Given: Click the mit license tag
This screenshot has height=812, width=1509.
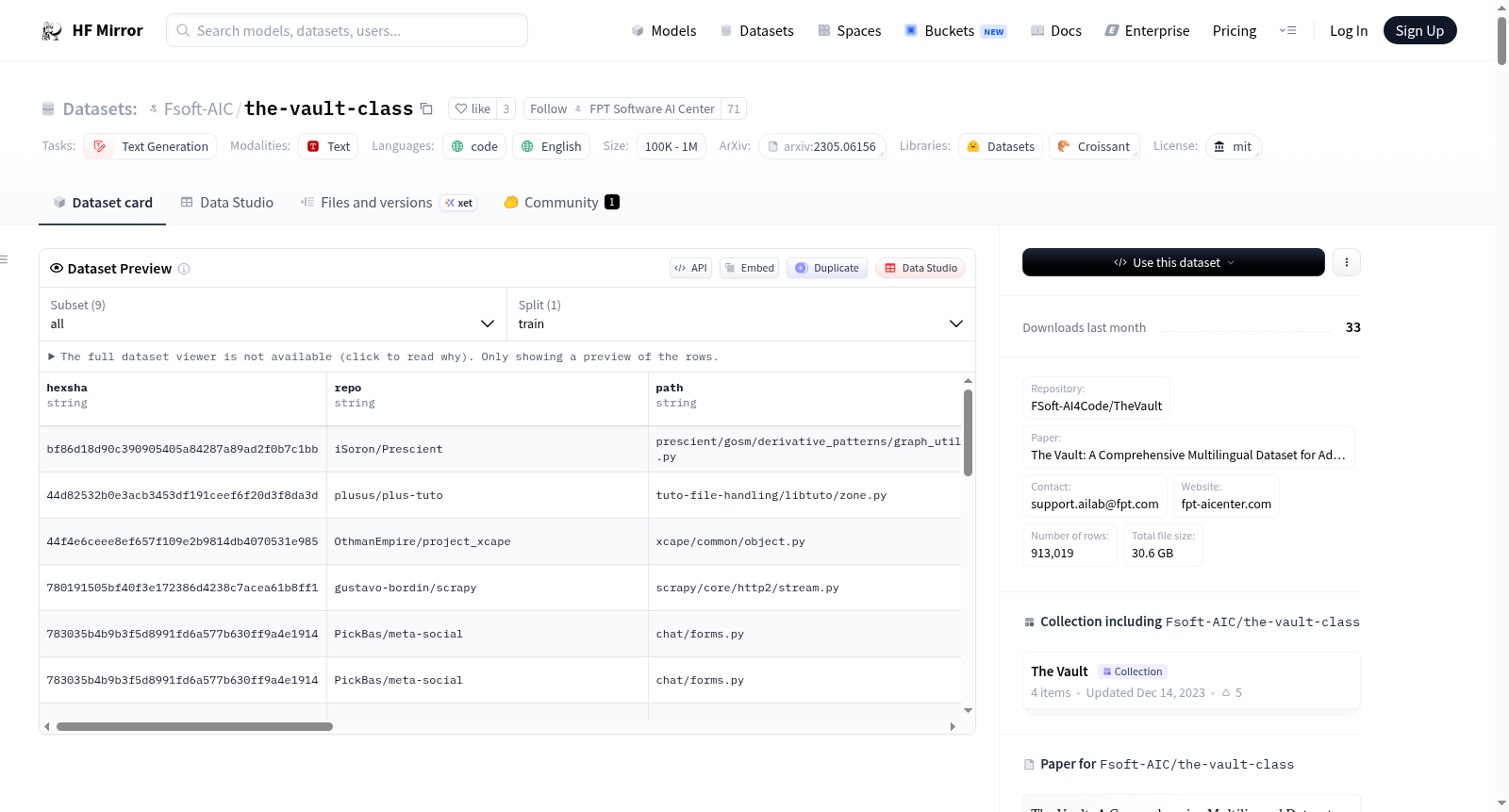Looking at the screenshot, I should 1233,146.
